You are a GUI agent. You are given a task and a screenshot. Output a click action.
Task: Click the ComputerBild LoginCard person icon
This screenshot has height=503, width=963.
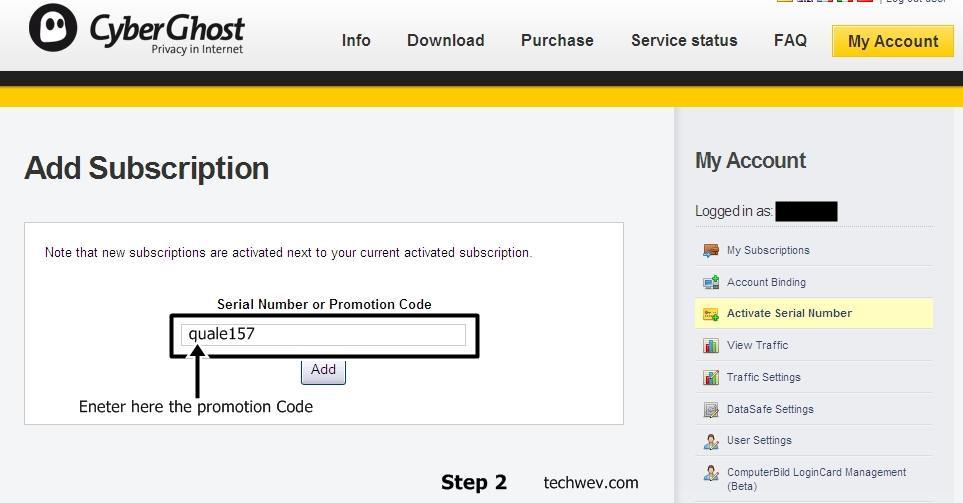(x=711, y=473)
